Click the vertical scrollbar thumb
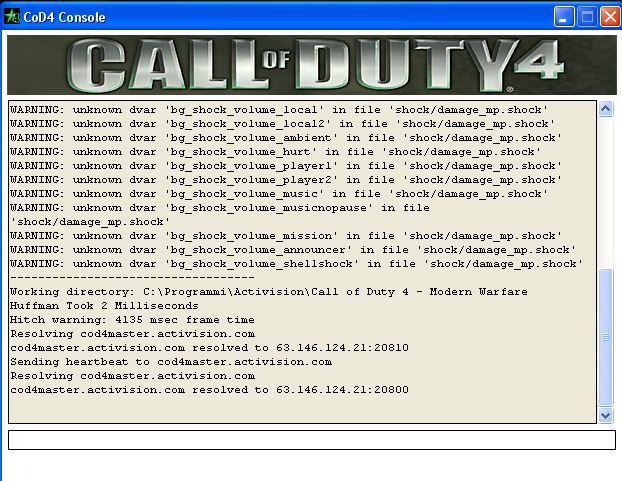 [605, 337]
